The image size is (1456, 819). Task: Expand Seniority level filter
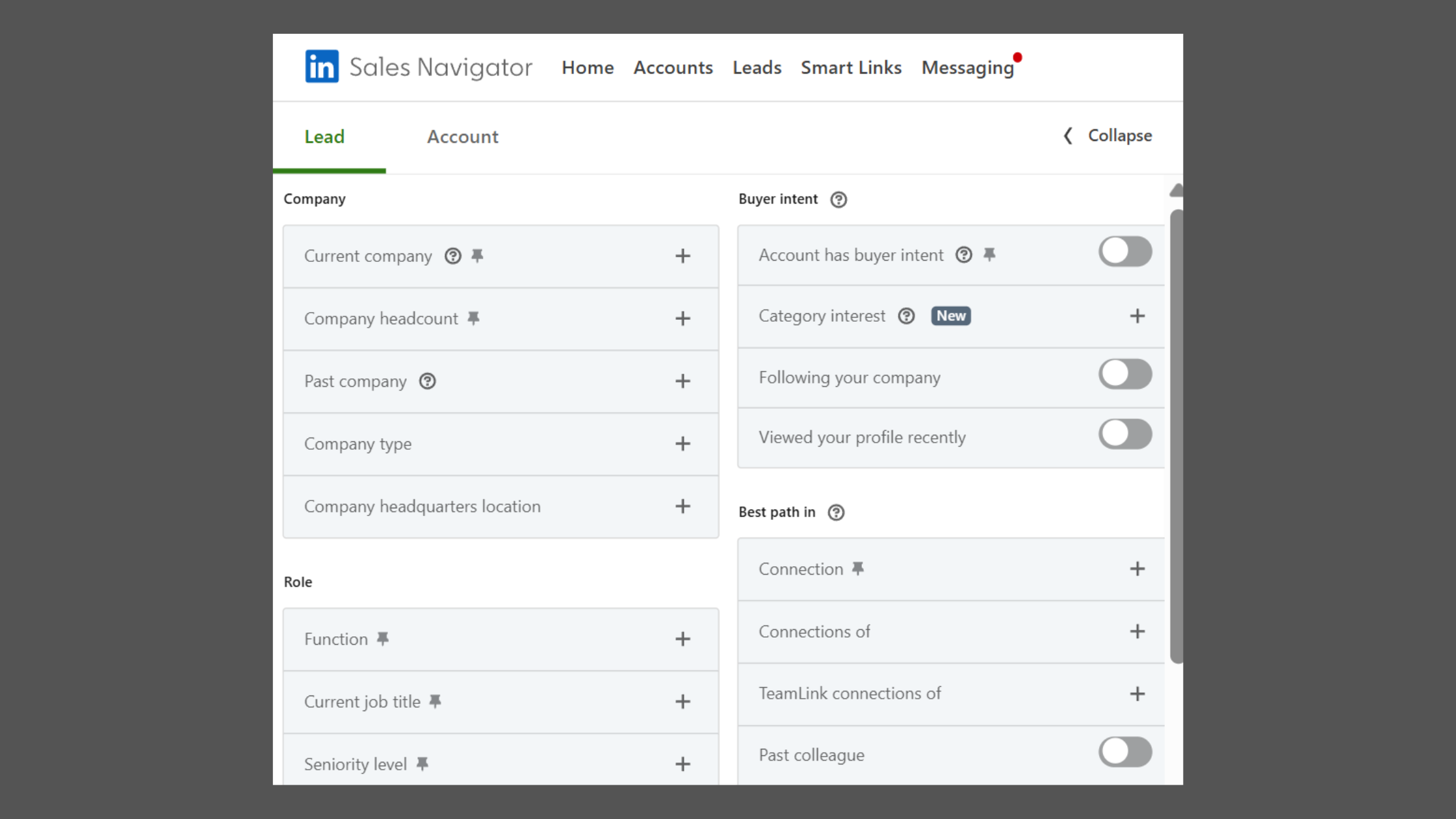click(682, 764)
